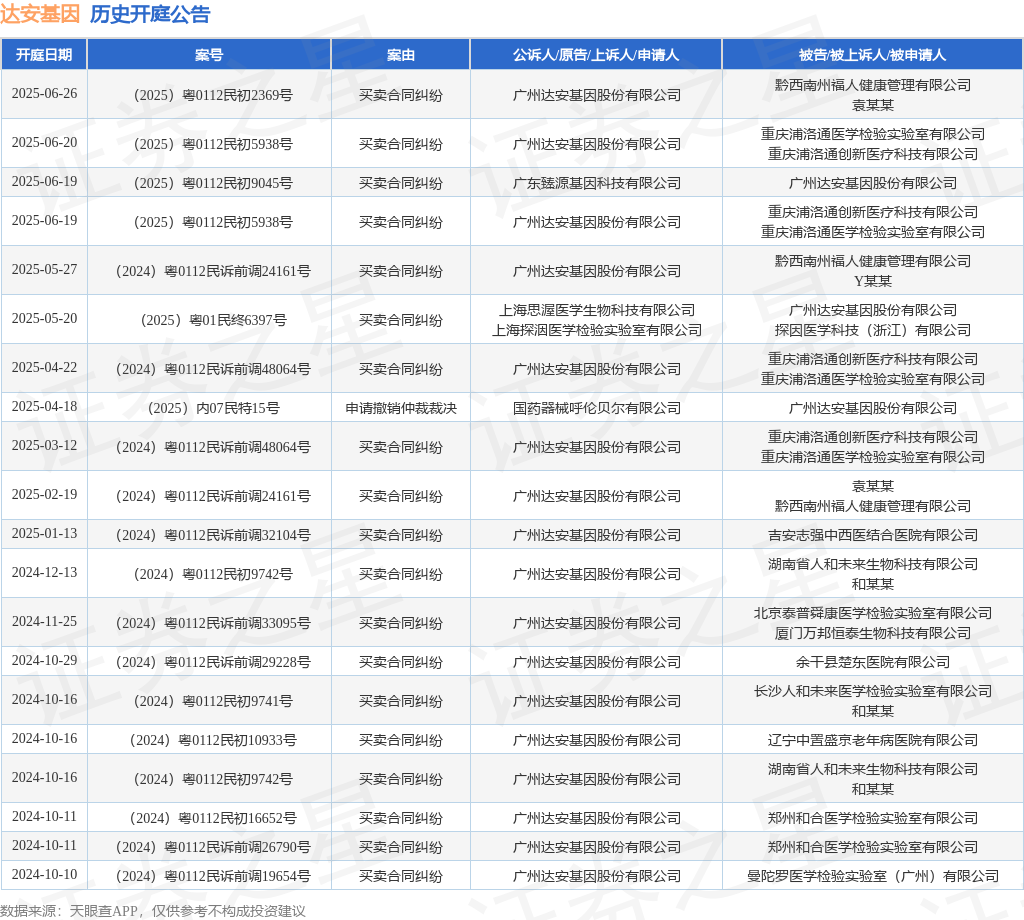Click the date 2025-06-26
This screenshot has width=1024, height=920.
point(44,93)
